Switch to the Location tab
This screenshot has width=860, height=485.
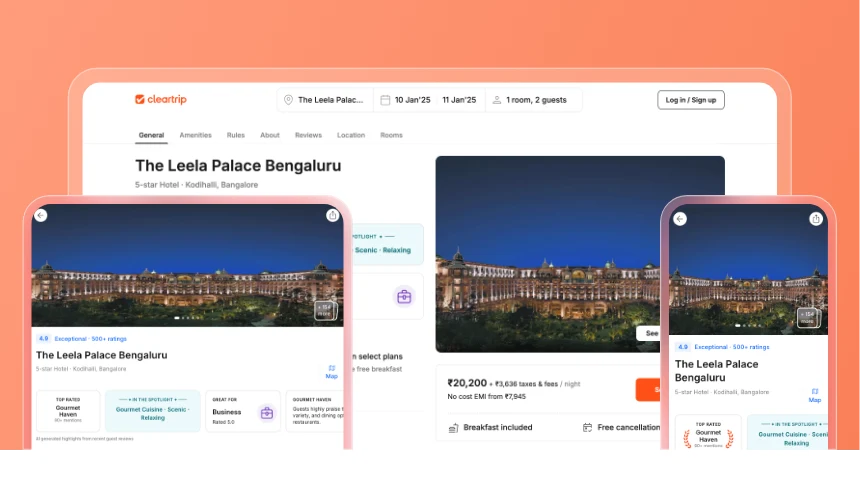point(351,135)
